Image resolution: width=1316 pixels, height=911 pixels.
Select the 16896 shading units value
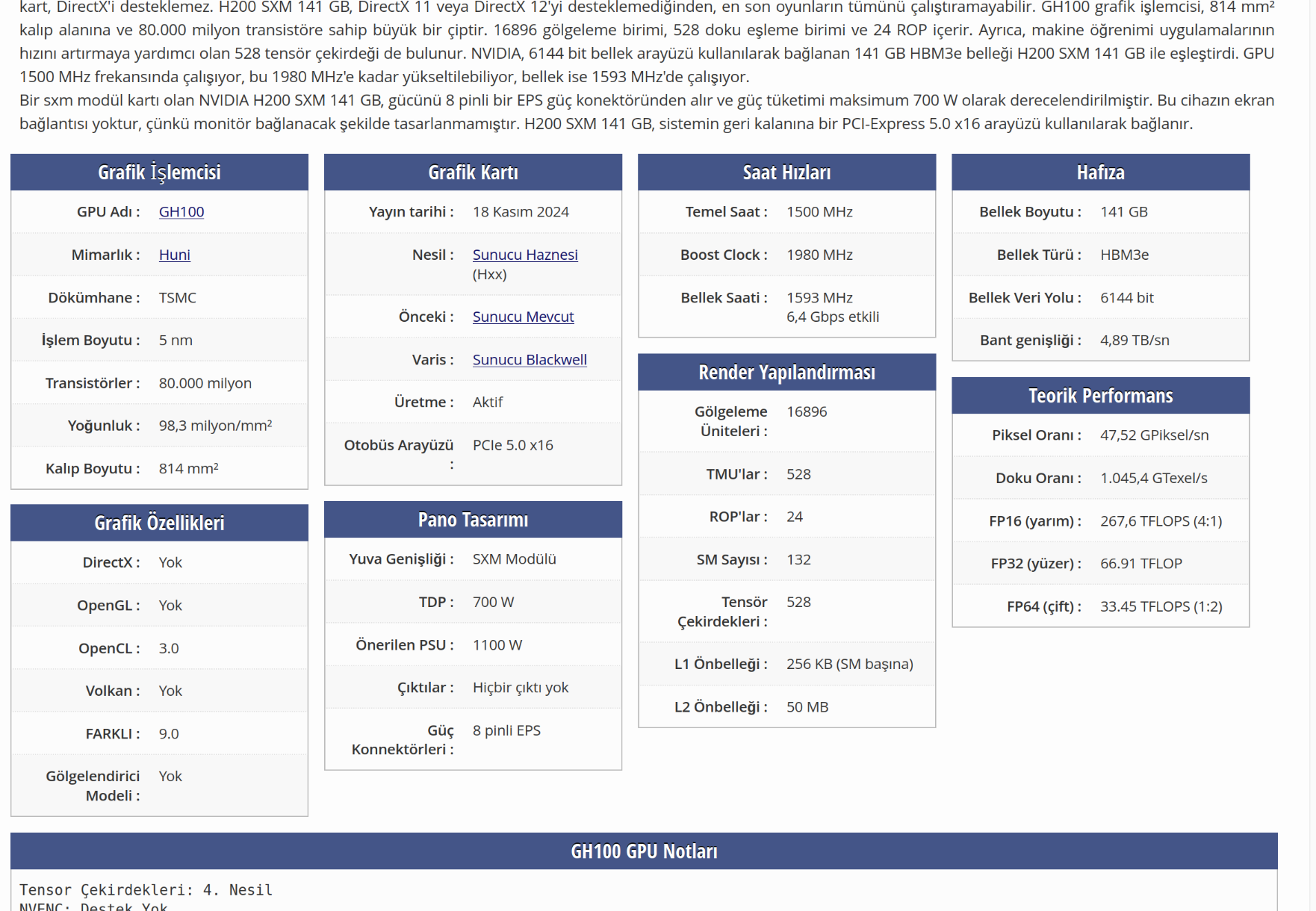(807, 412)
